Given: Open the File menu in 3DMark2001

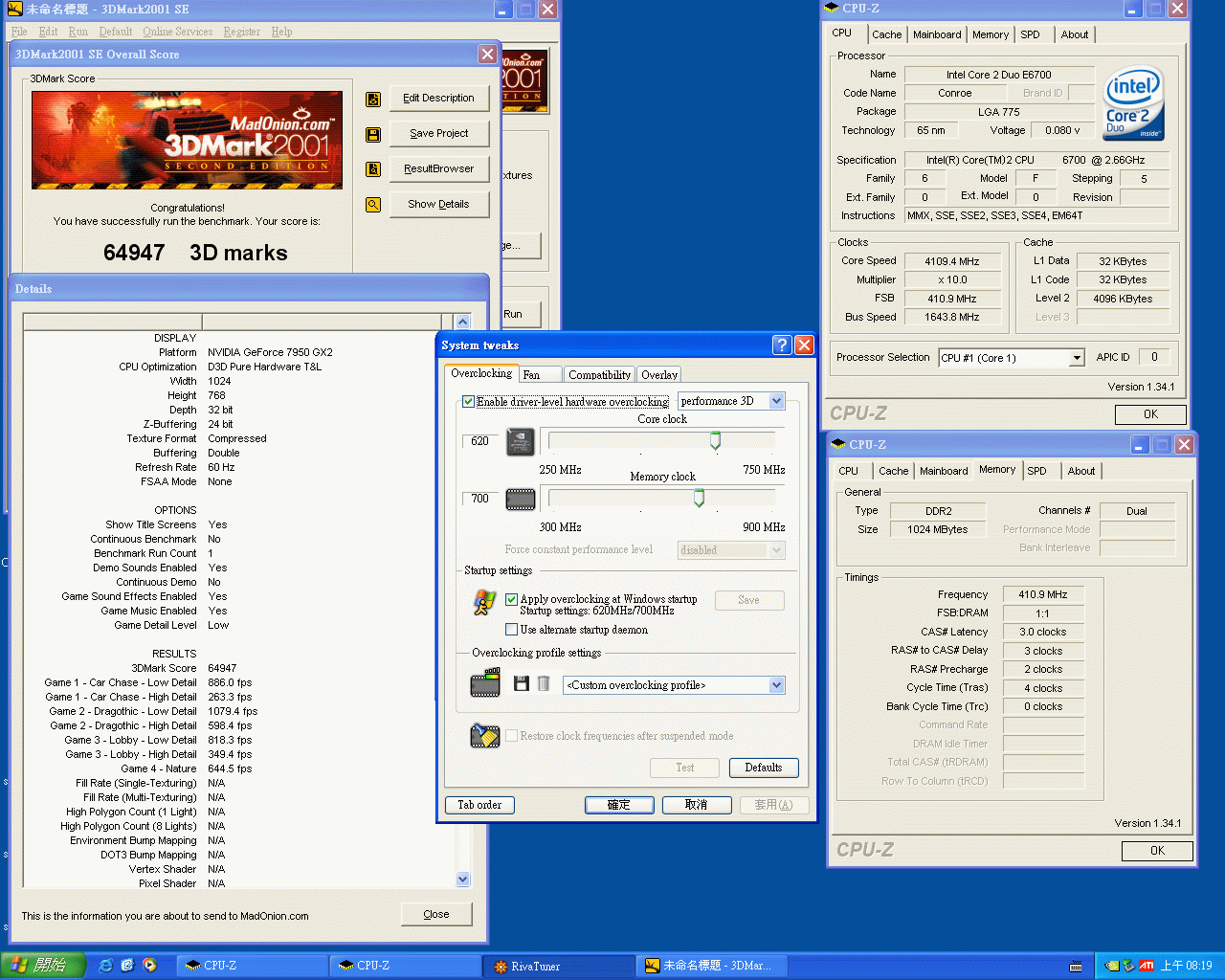Looking at the screenshot, I should pos(19,32).
